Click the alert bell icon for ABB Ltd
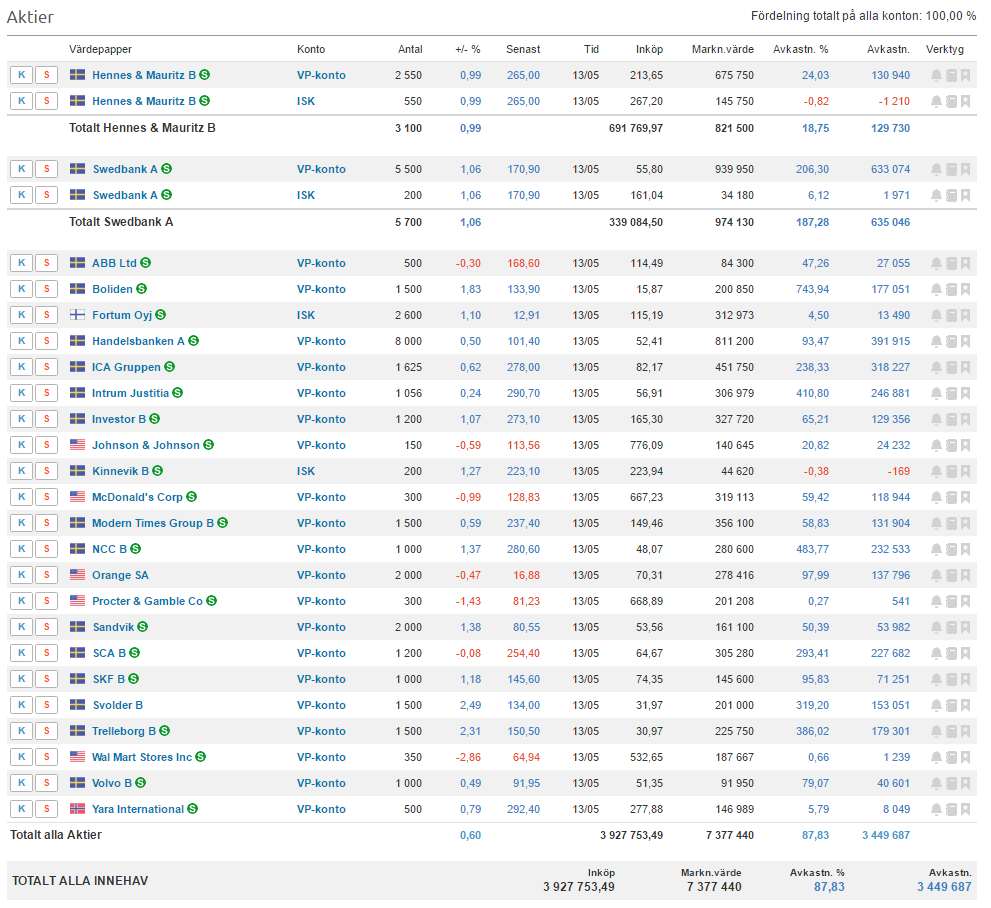Viewport: 991px width, 908px height. [936, 263]
